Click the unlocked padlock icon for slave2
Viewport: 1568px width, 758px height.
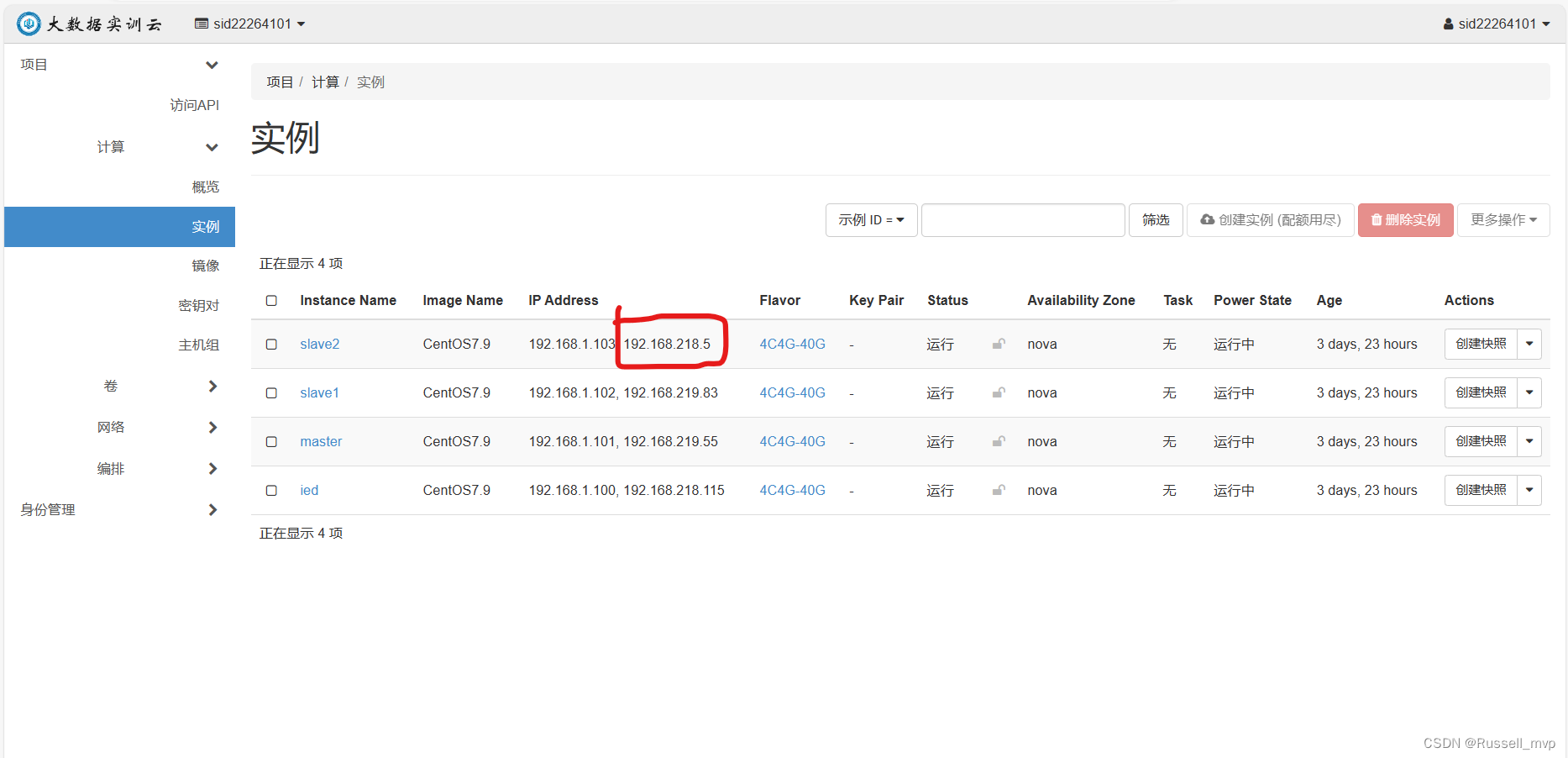click(999, 344)
